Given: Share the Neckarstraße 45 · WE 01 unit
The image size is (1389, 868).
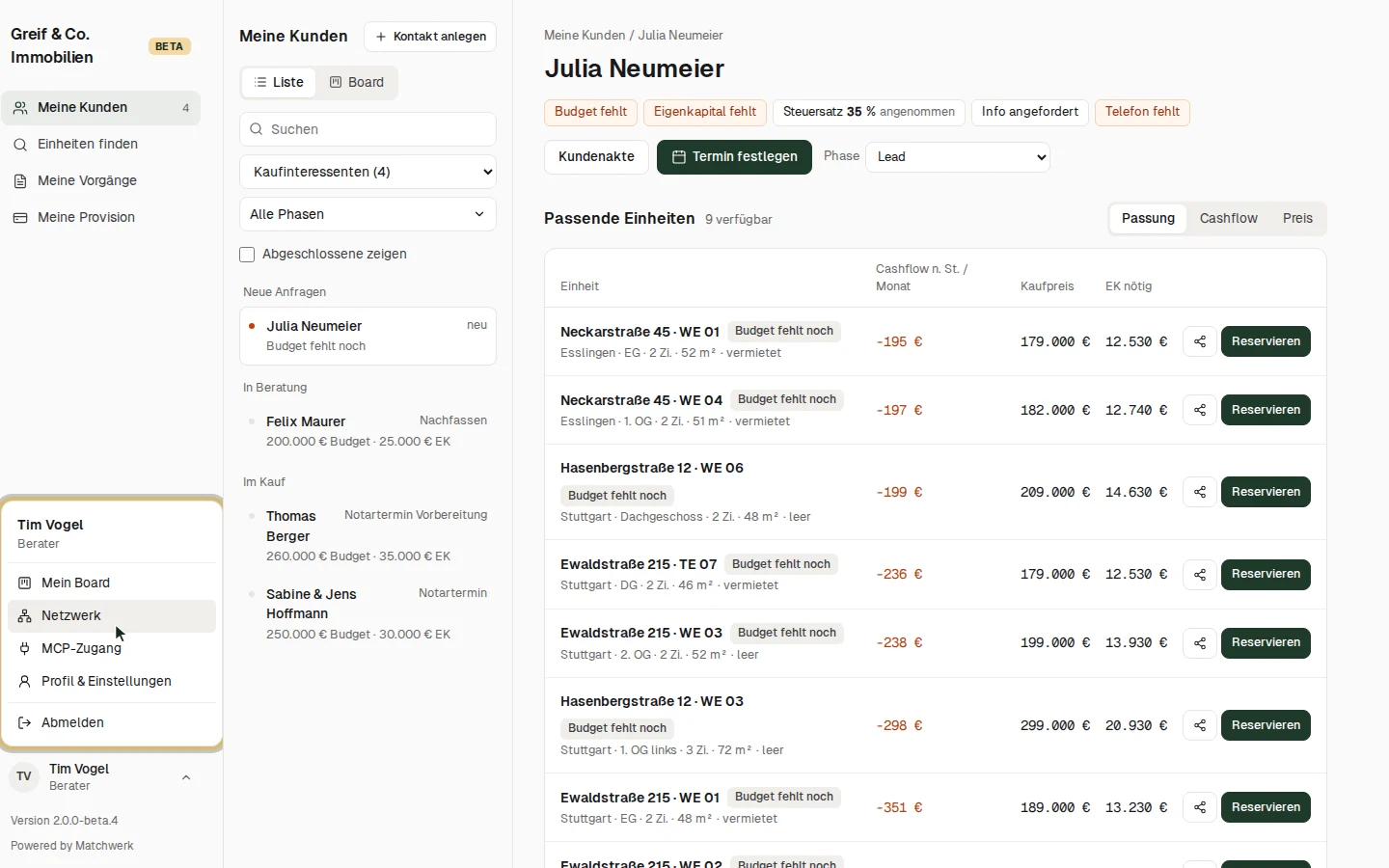Looking at the screenshot, I should 1200,341.
